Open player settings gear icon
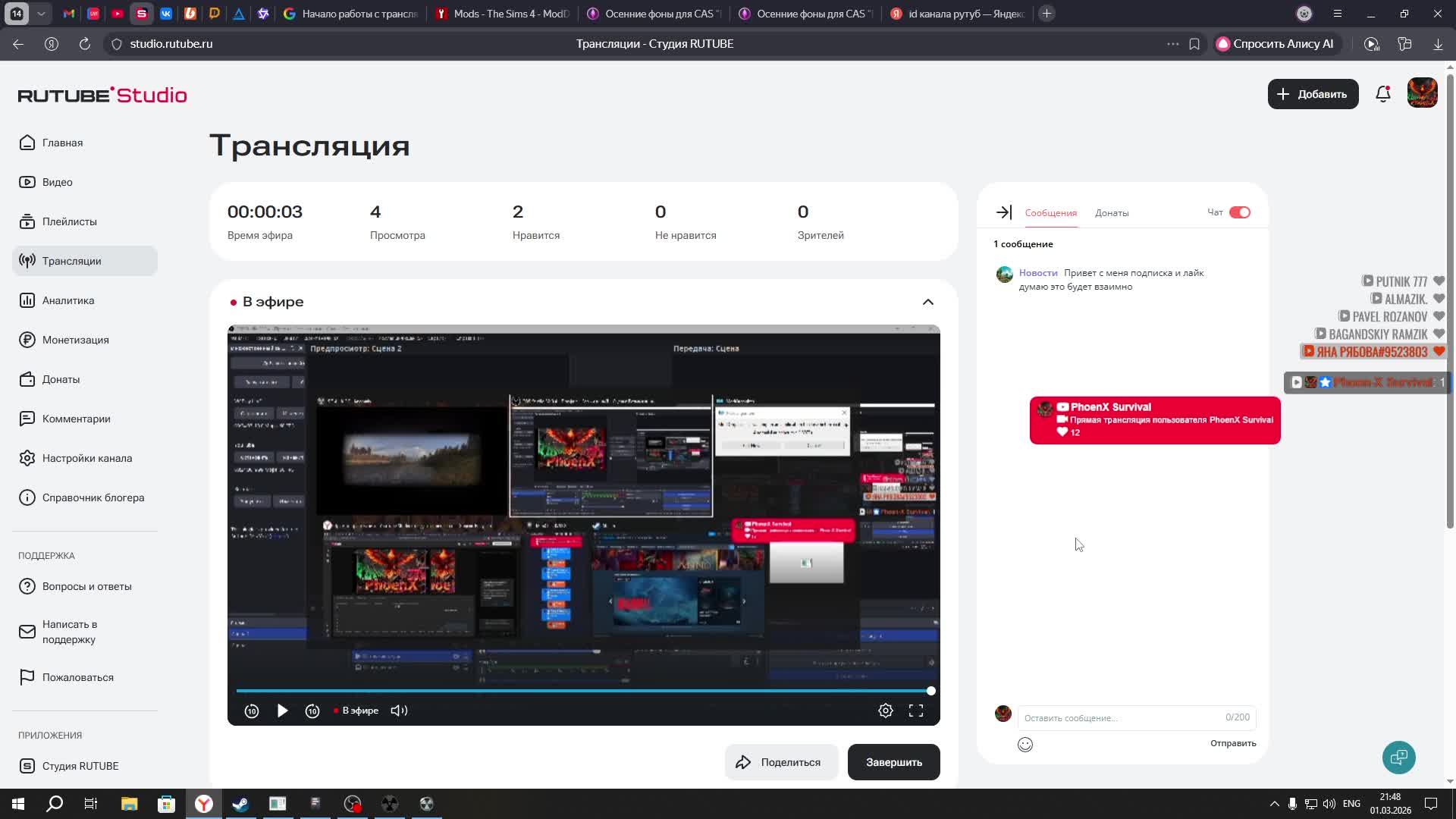The width and height of the screenshot is (1456, 819). tap(885, 711)
